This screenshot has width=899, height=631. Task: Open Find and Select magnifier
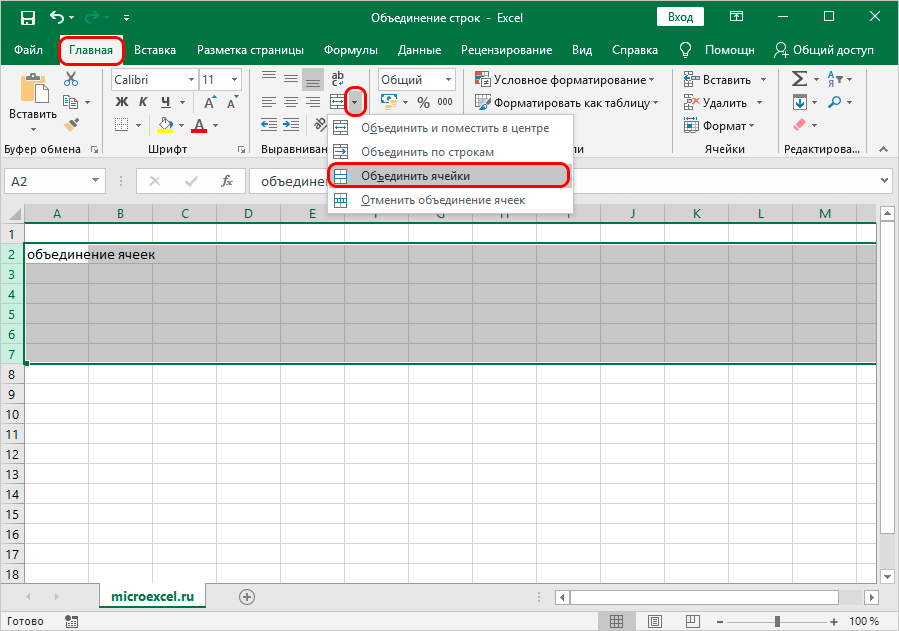tap(834, 102)
